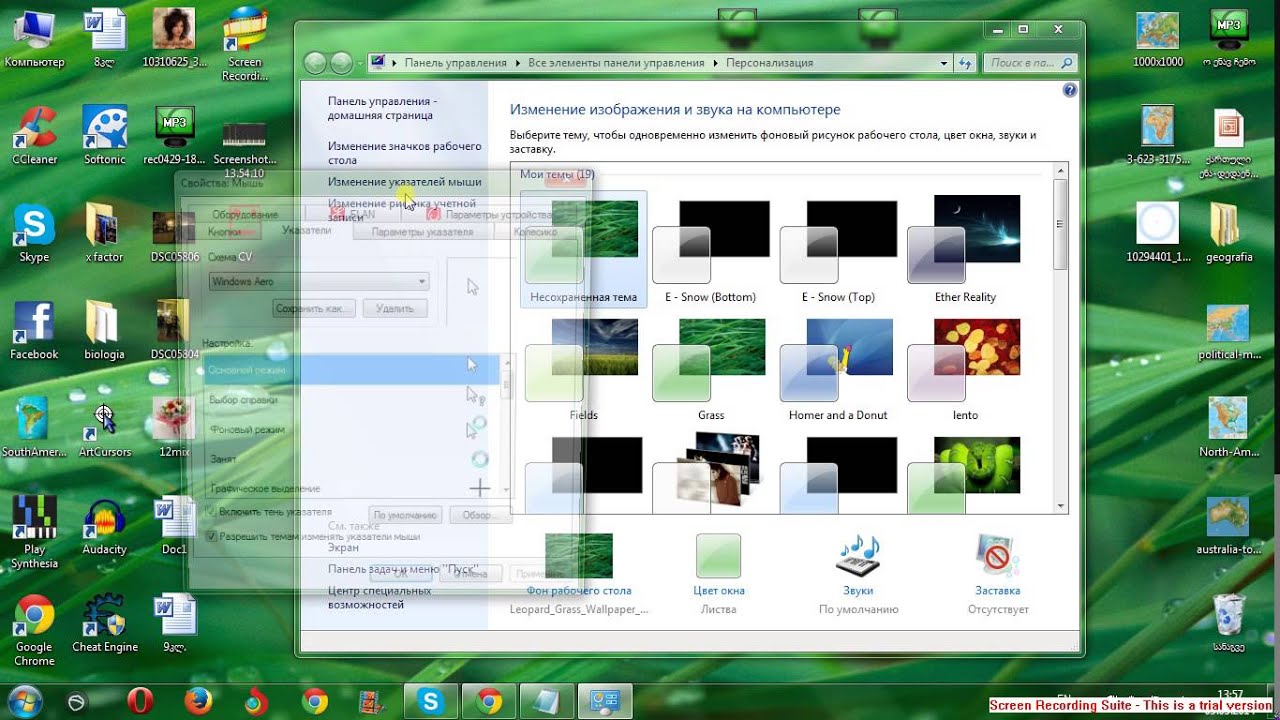Image resolution: width=1280 pixels, height=720 pixels.
Task: Select the North-Am... map icon
Action: (1229, 428)
